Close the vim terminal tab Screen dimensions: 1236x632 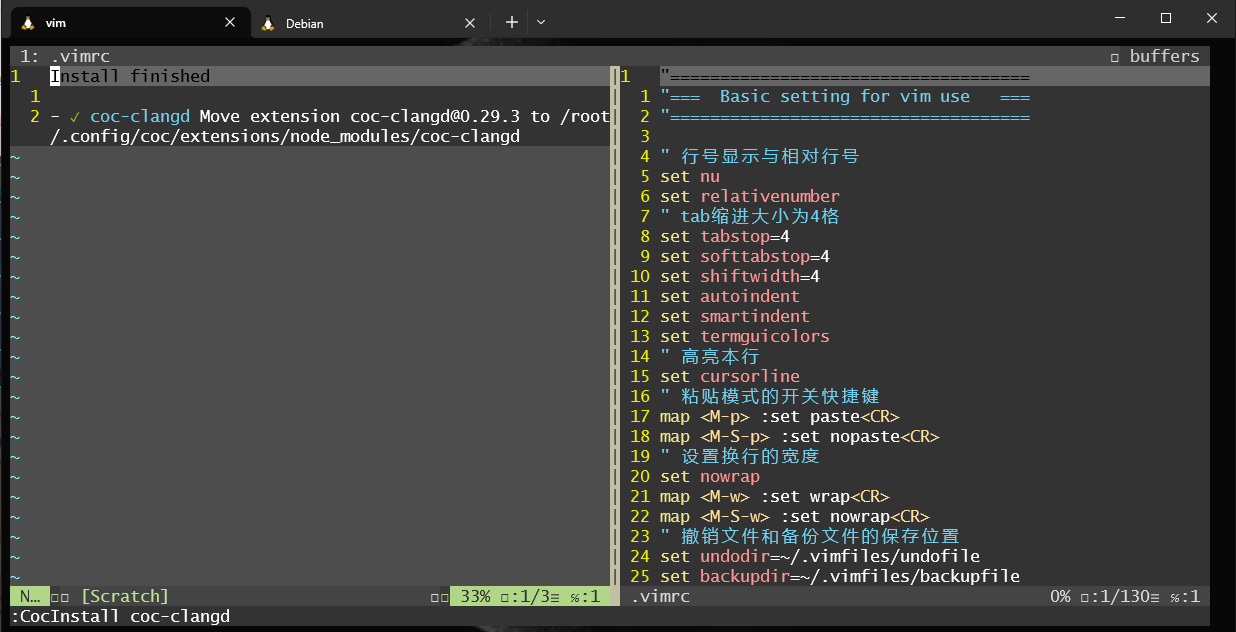click(x=230, y=22)
